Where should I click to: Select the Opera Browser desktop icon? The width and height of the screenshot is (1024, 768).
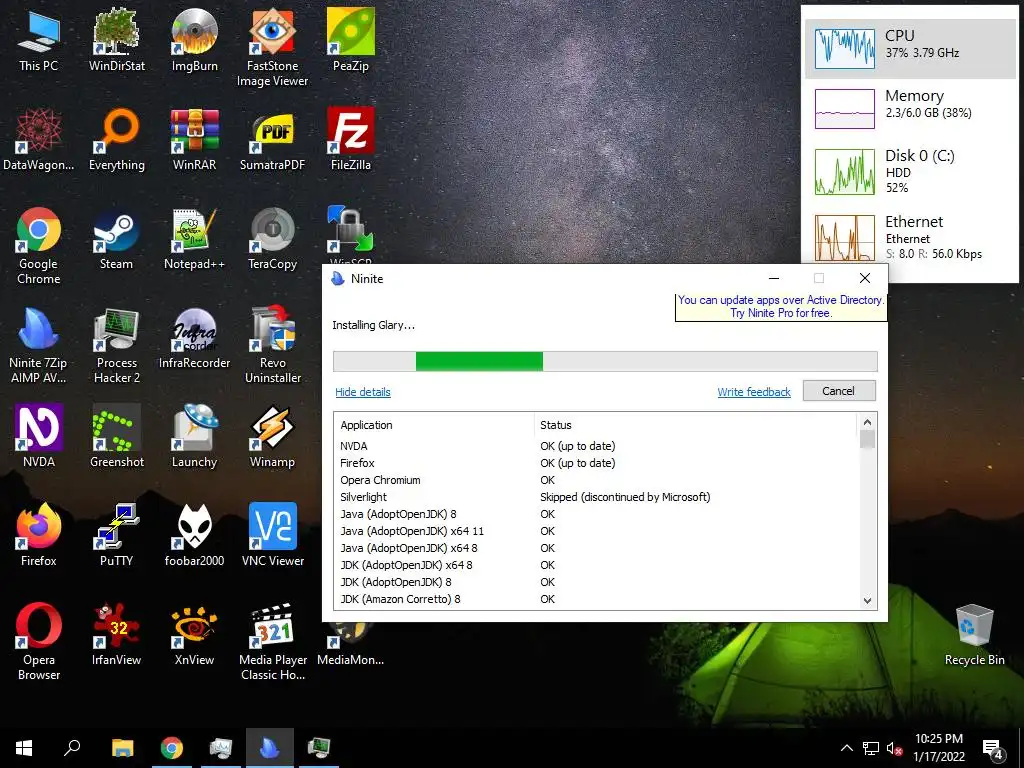39,641
